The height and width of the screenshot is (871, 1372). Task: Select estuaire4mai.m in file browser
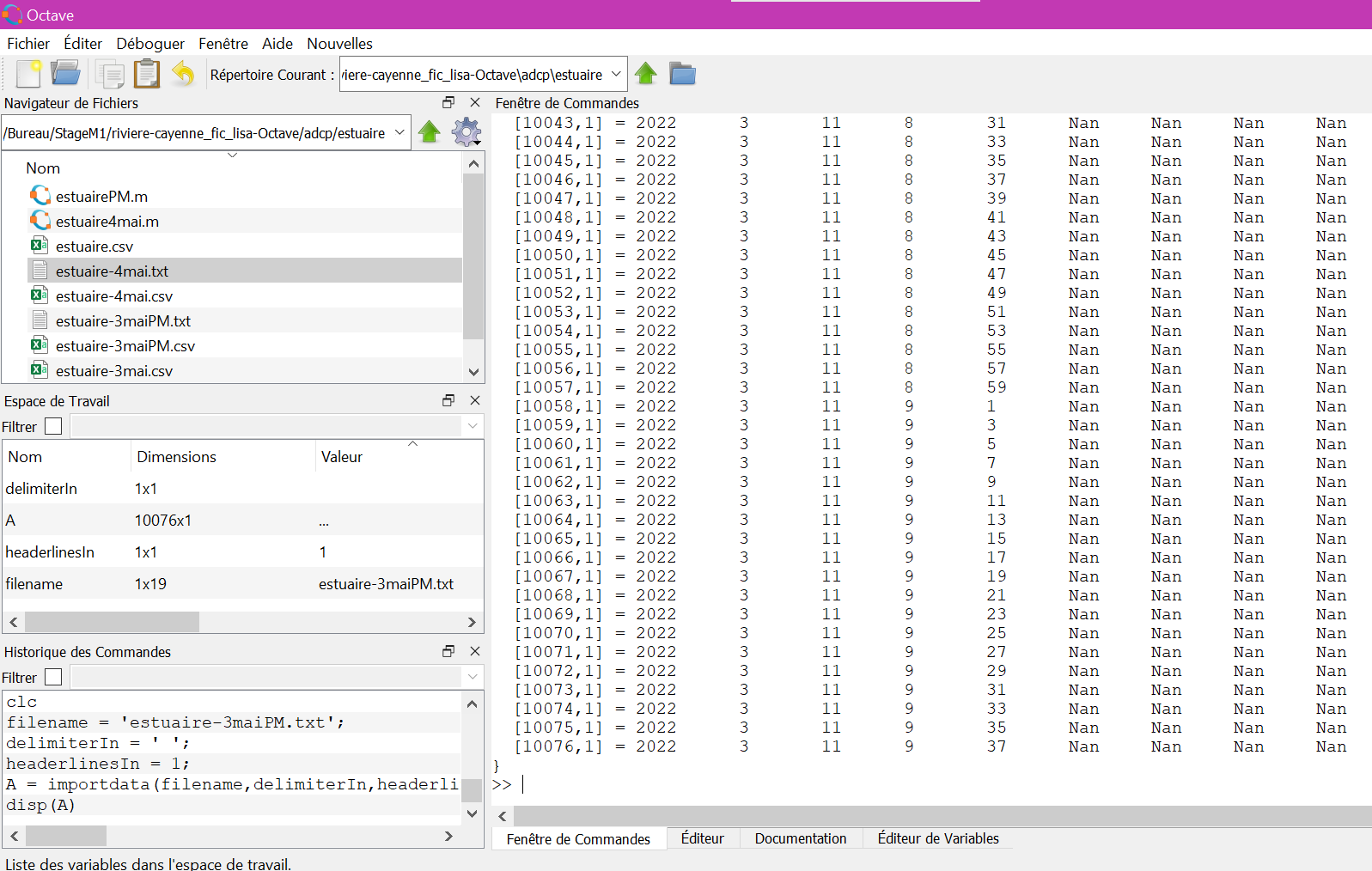pos(107,222)
